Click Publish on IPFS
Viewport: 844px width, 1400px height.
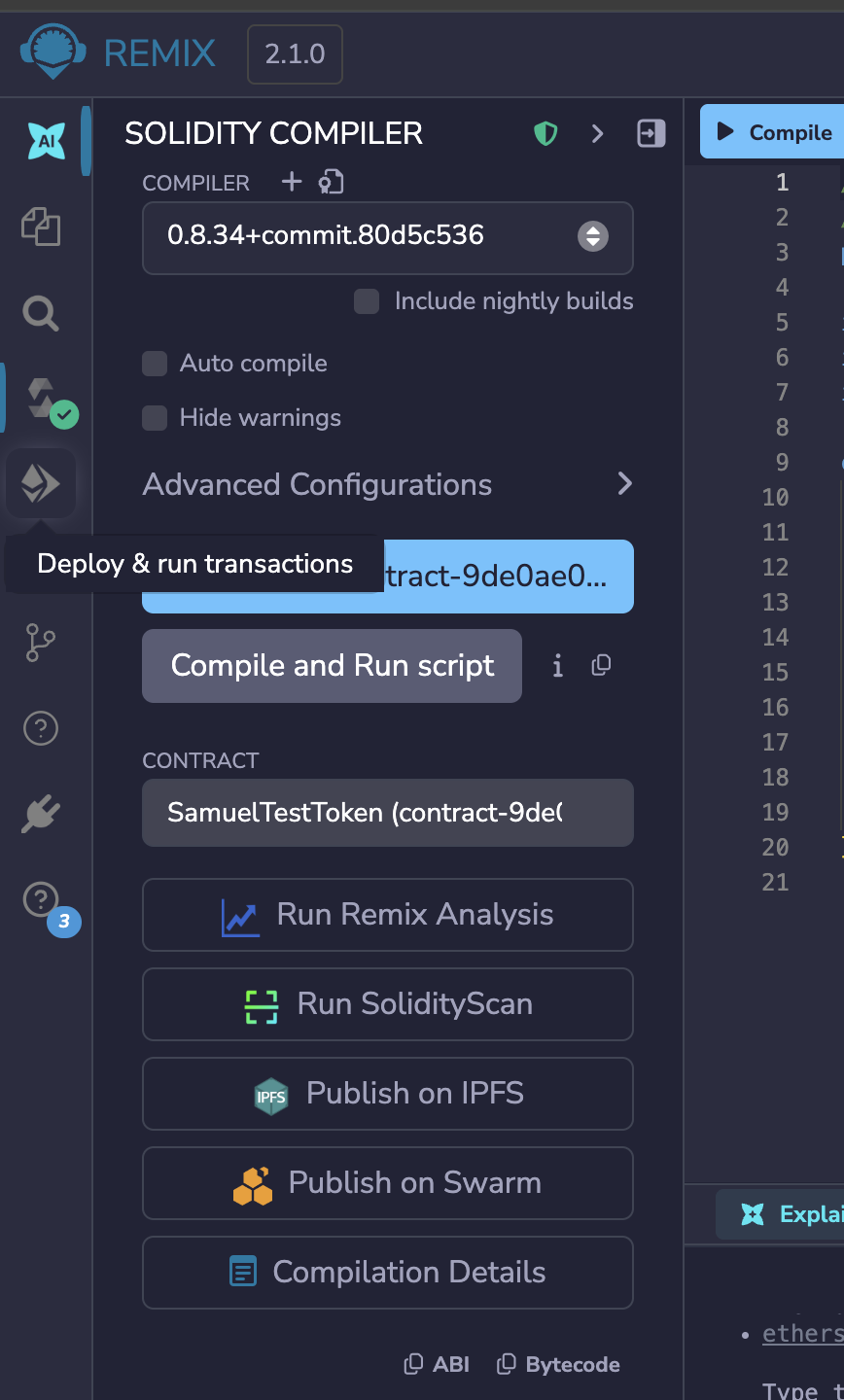(388, 1094)
